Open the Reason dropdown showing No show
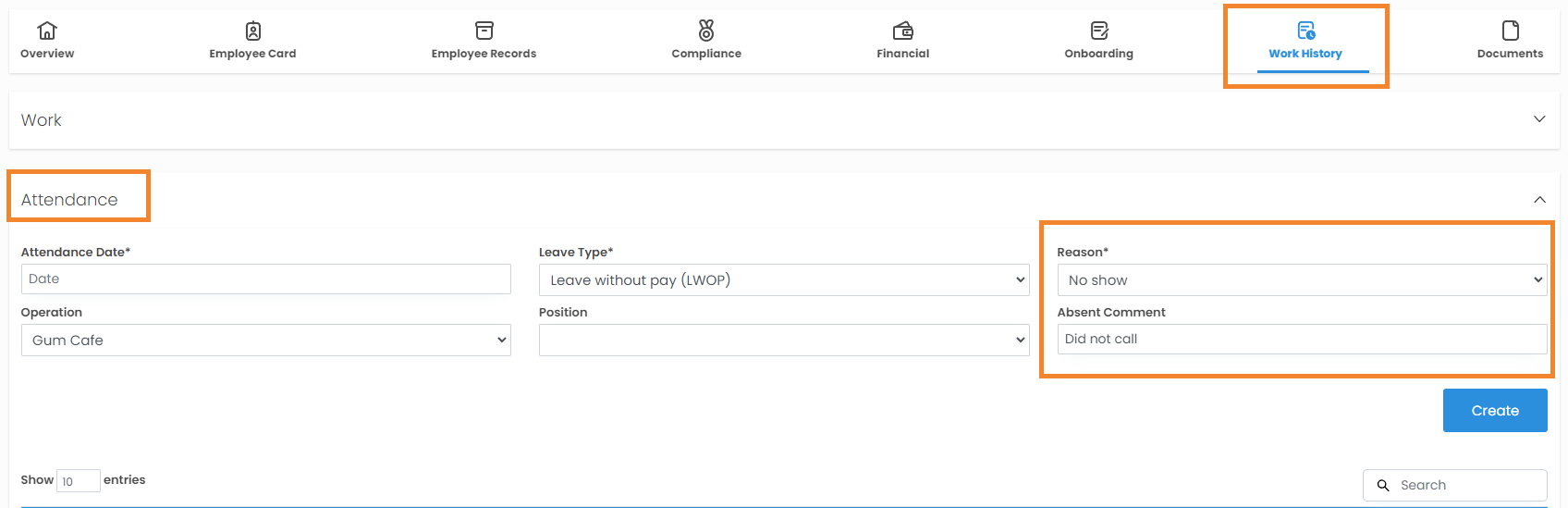The height and width of the screenshot is (508, 1568). coord(1301,280)
